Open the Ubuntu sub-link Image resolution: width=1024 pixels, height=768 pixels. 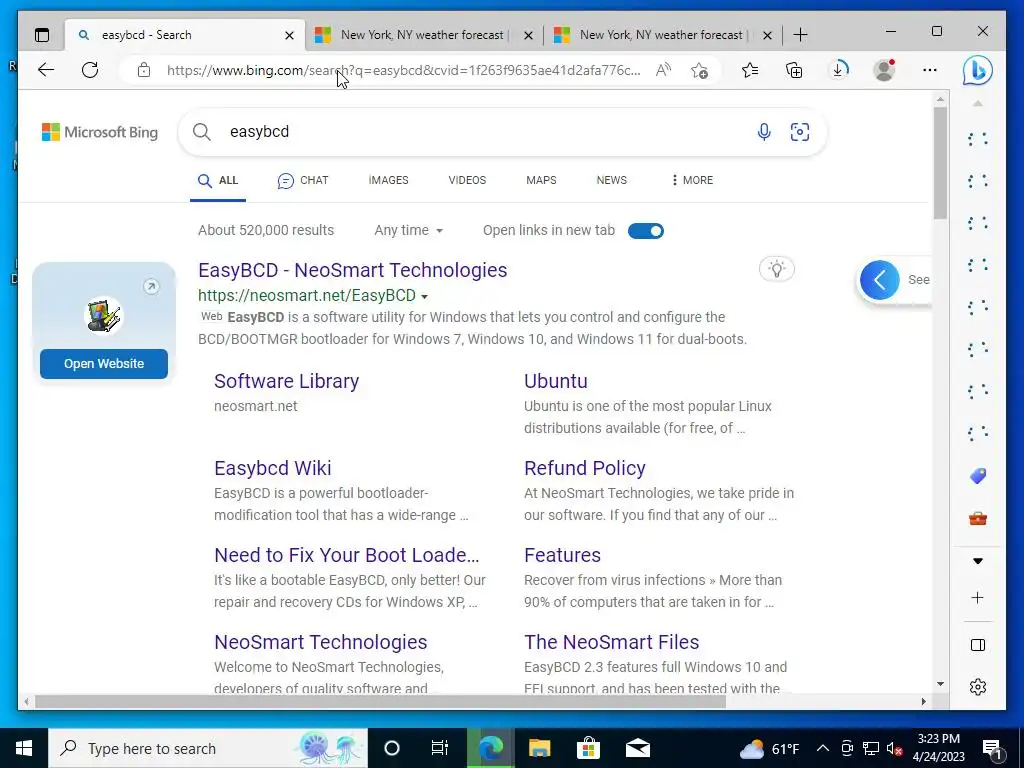pyautogui.click(x=556, y=381)
